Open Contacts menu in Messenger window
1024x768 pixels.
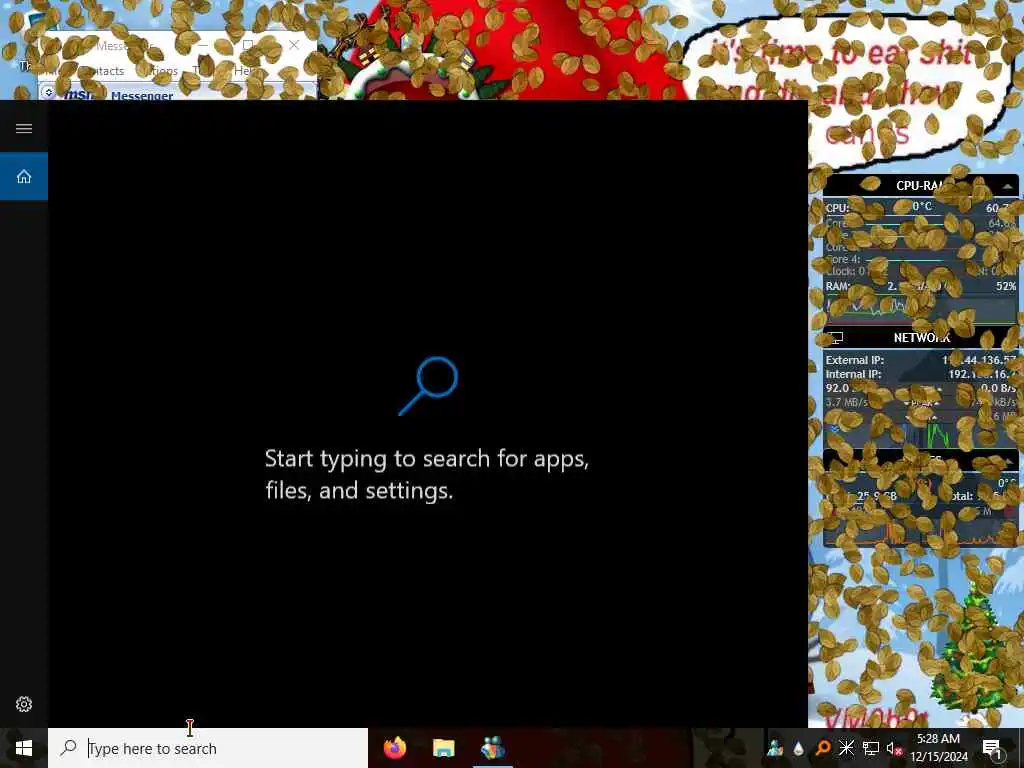point(104,71)
